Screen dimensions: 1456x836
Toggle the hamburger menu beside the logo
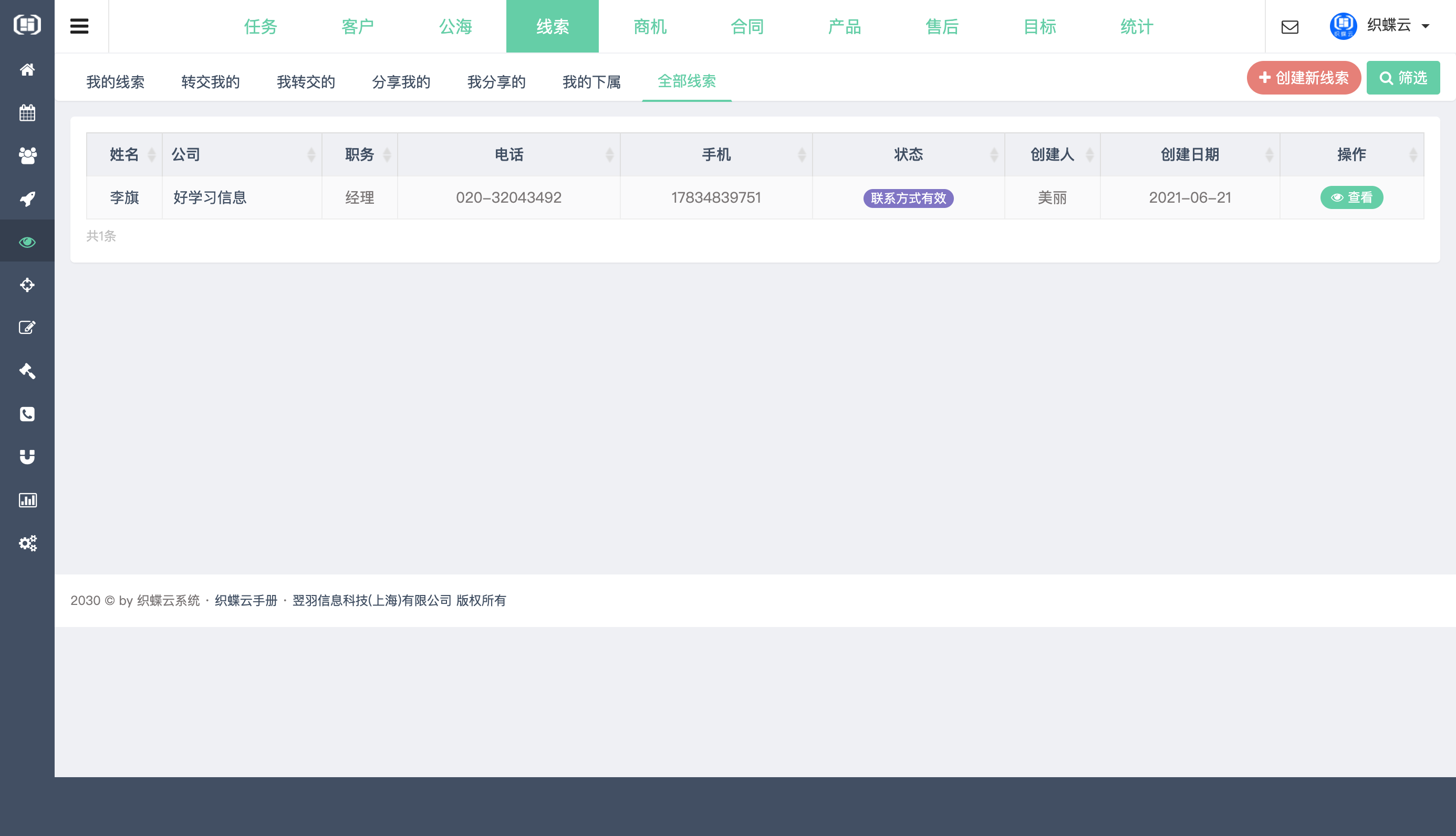point(80,25)
